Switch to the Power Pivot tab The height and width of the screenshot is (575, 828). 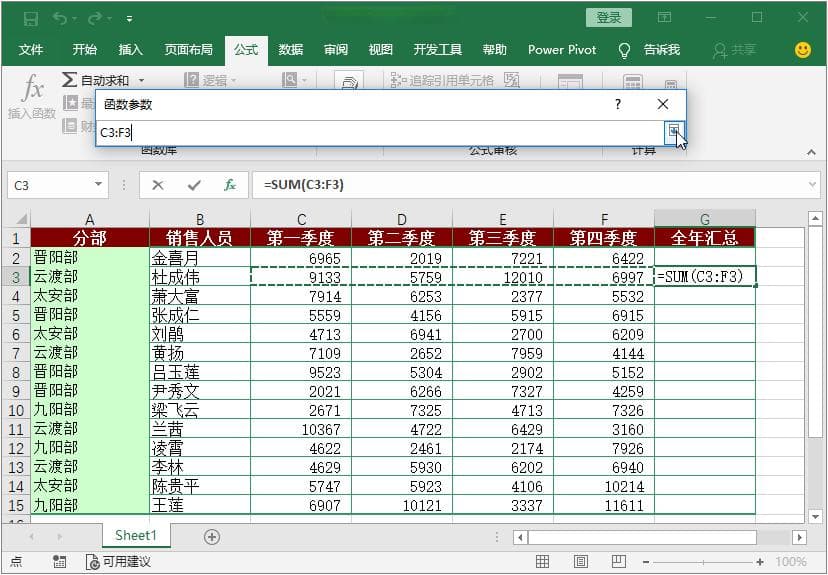click(x=562, y=50)
